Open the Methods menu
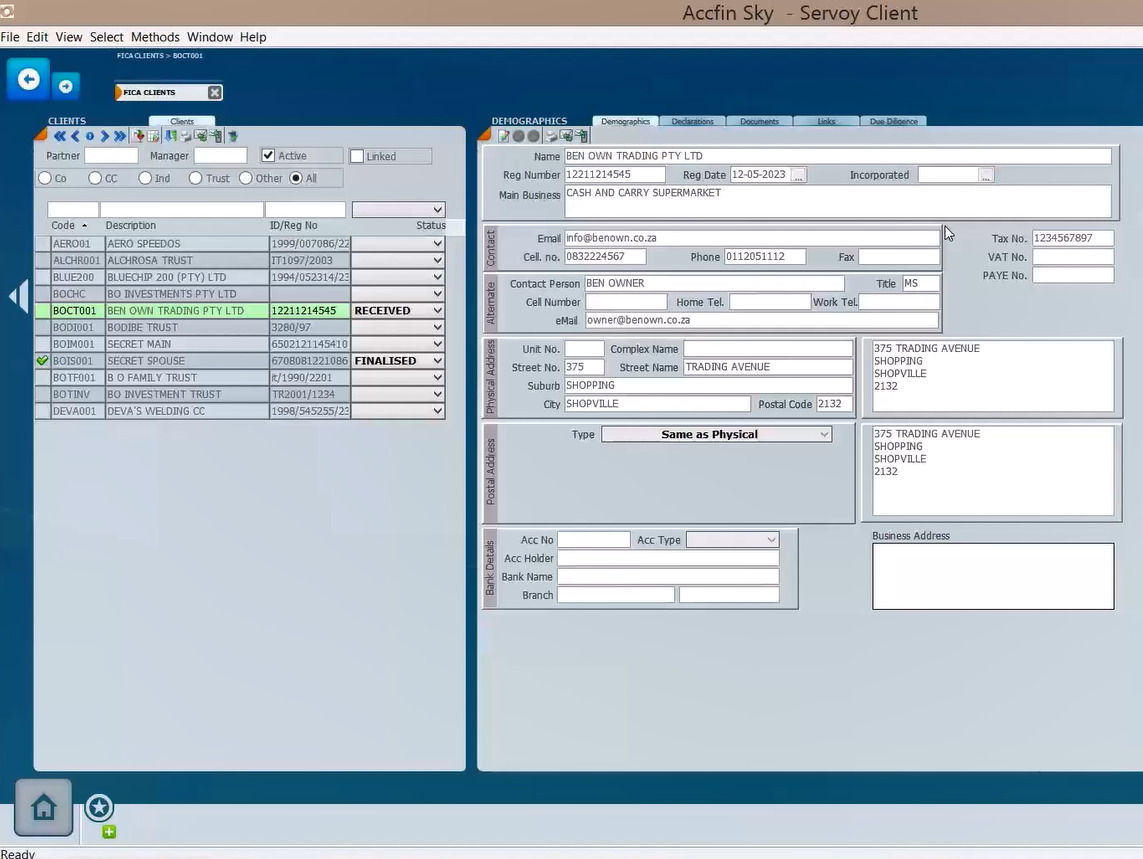This screenshot has width=1143, height=859. pos(155,37)
